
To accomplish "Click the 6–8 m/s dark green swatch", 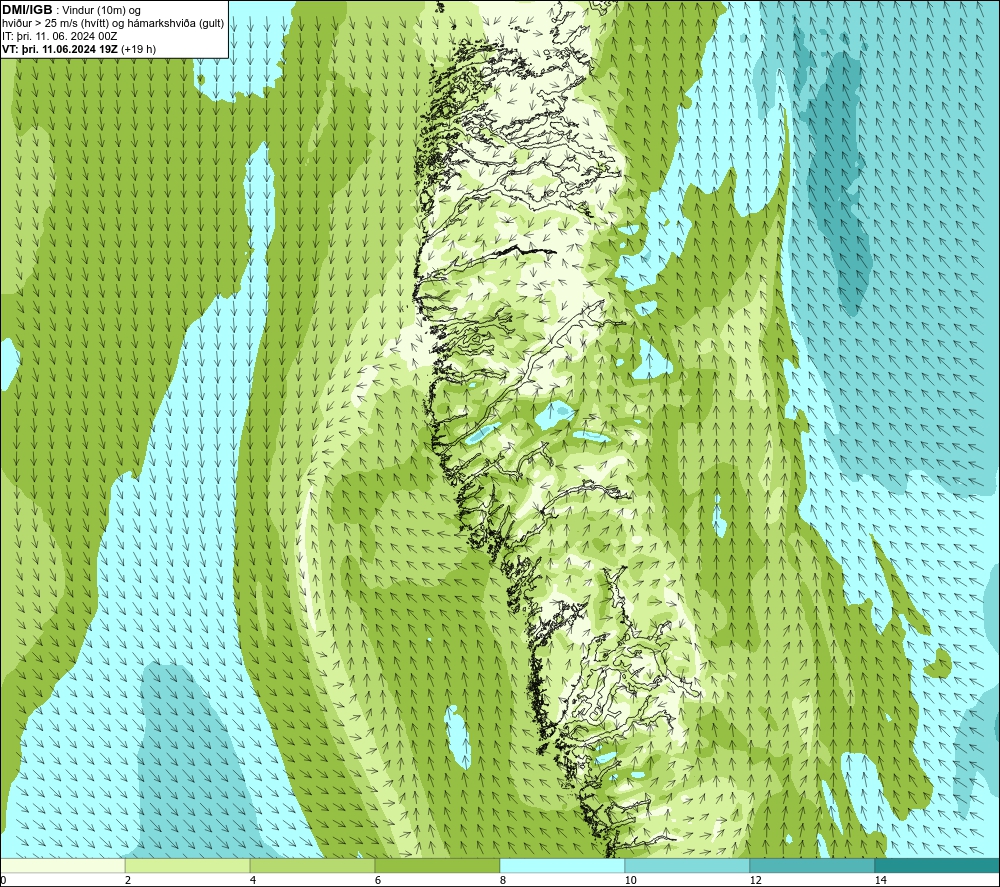I will click(x=438, y=865).
